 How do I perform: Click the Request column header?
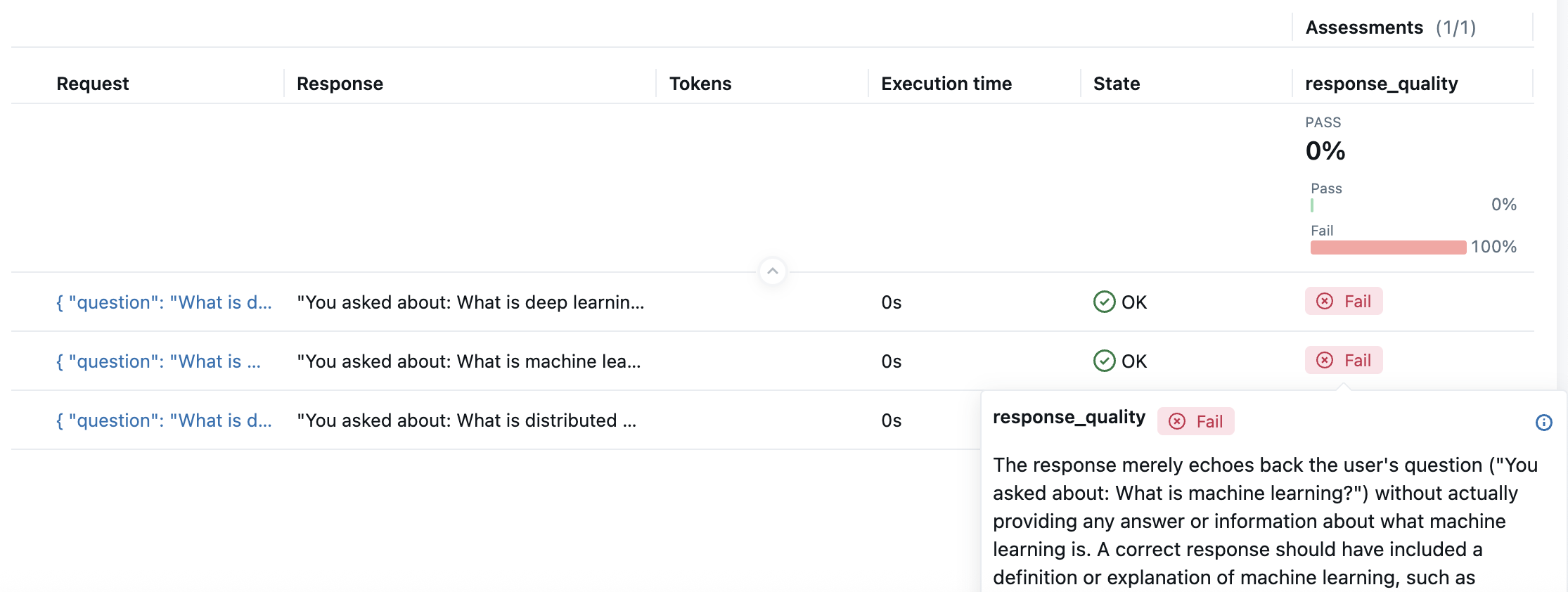[x=93, y=84]
